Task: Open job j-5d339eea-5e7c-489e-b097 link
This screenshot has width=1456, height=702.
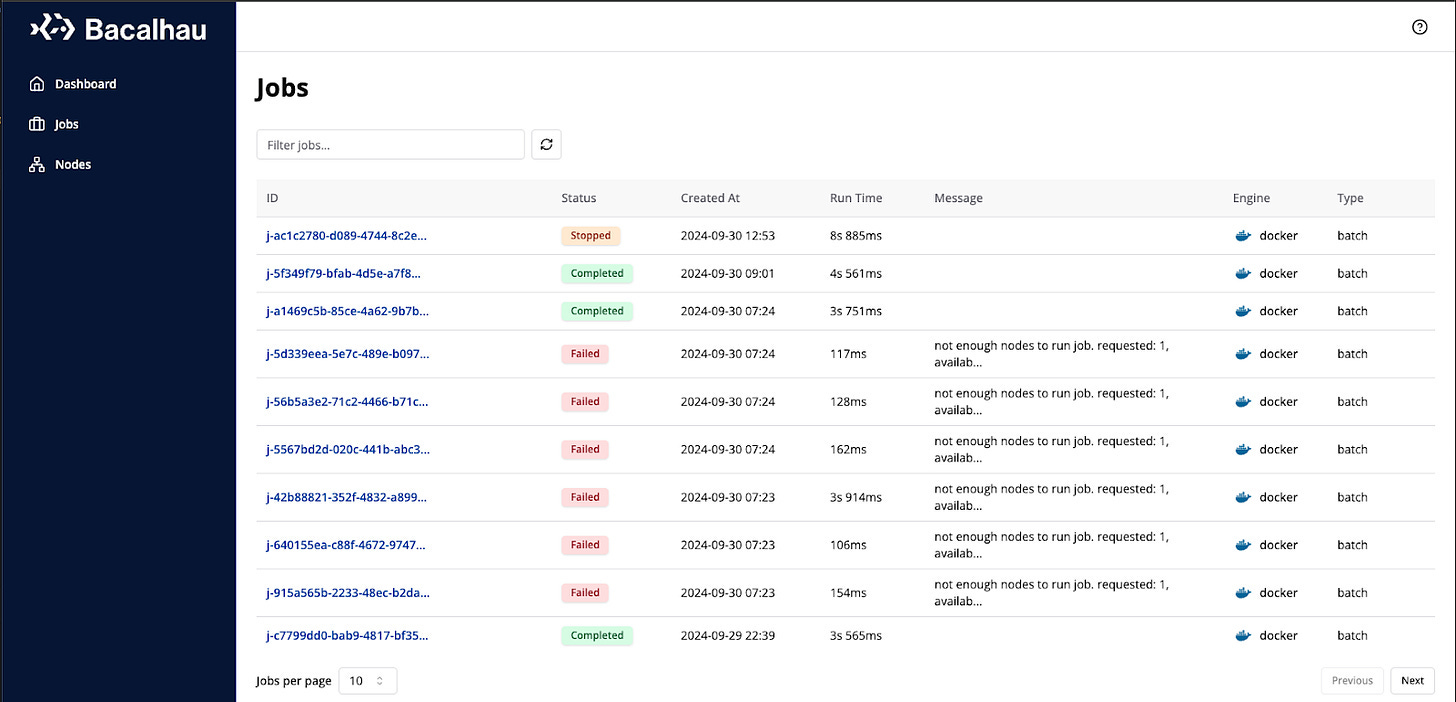Action: pyautogui.click(x=348, y=354)
